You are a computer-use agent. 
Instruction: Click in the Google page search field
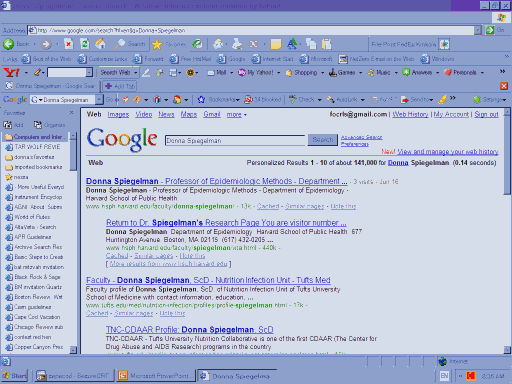[235, 140]
